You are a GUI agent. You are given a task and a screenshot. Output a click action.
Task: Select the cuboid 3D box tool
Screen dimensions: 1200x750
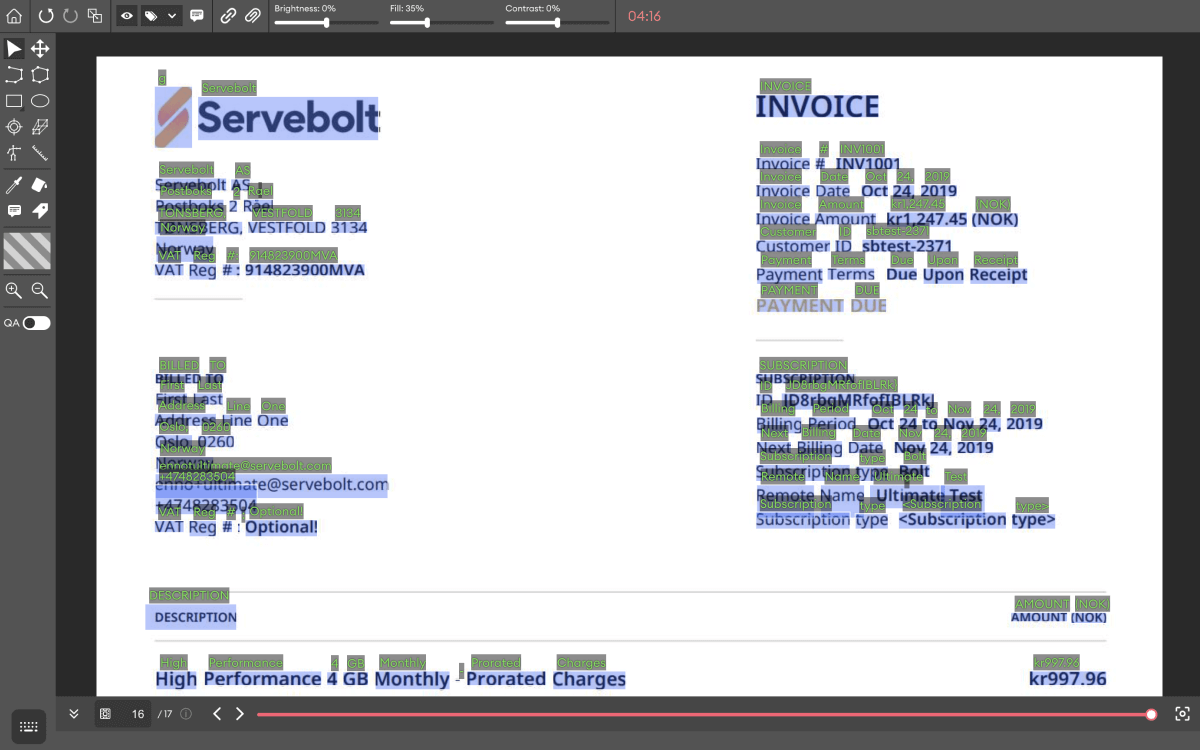tap(40, 127)
